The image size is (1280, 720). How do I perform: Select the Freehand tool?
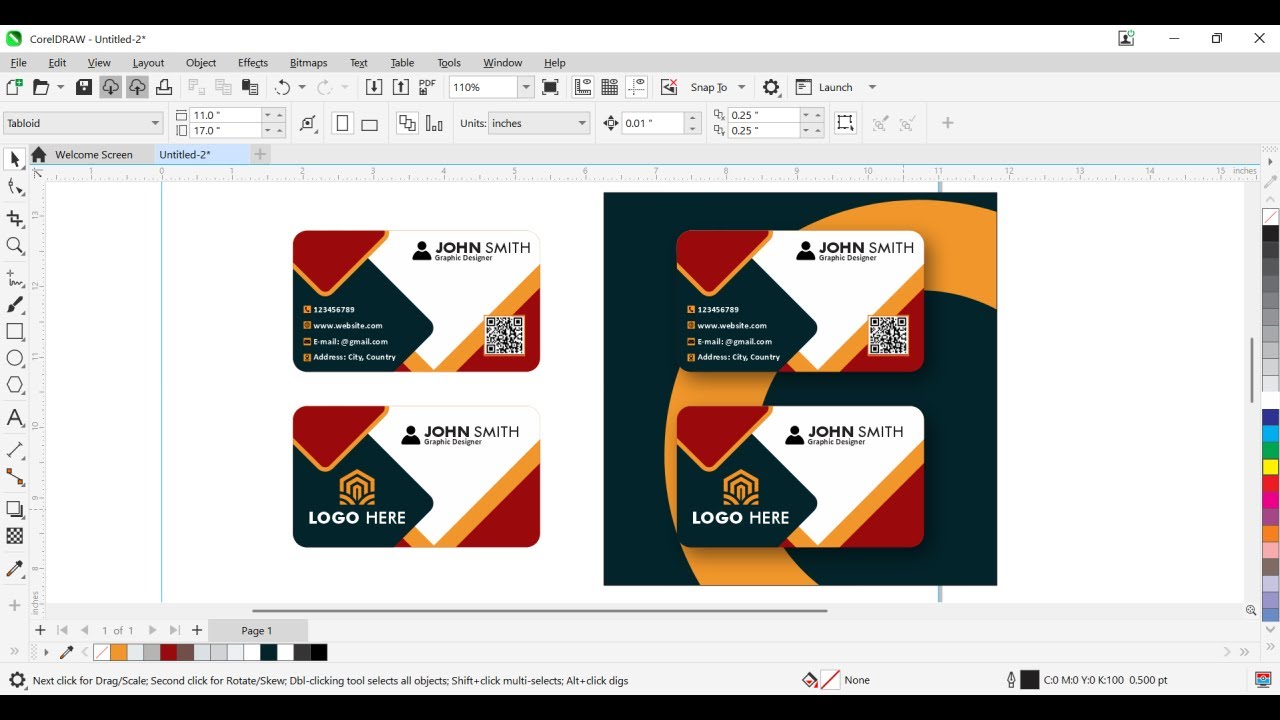pyautogui.click(x=14, y=278)
